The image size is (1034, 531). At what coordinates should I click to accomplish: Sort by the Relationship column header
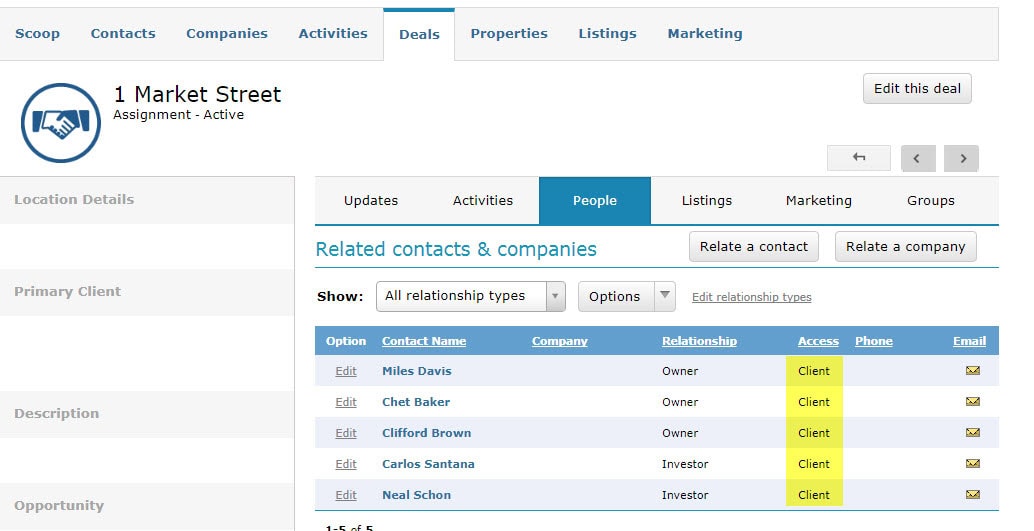click(699, 341)
